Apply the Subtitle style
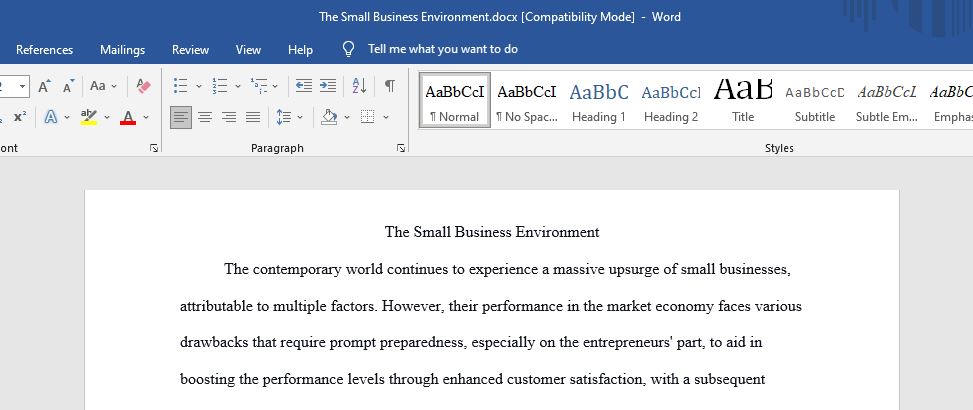Viewport: 973px width, 410px height. tap(815, 100)
